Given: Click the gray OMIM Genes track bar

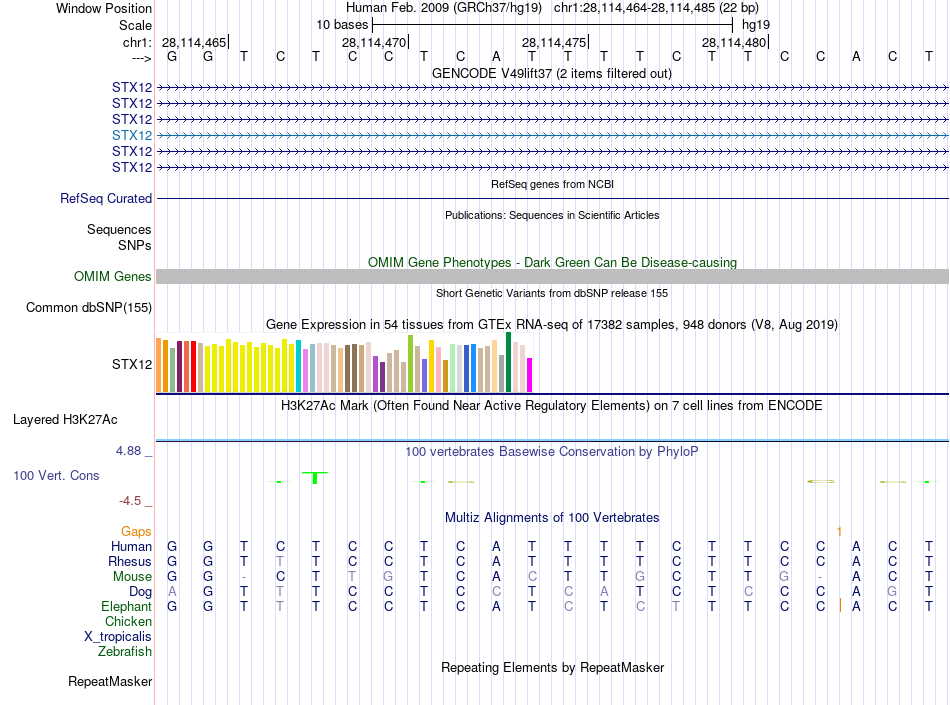Looking at the screenshot, I should (x=552, y=277).
